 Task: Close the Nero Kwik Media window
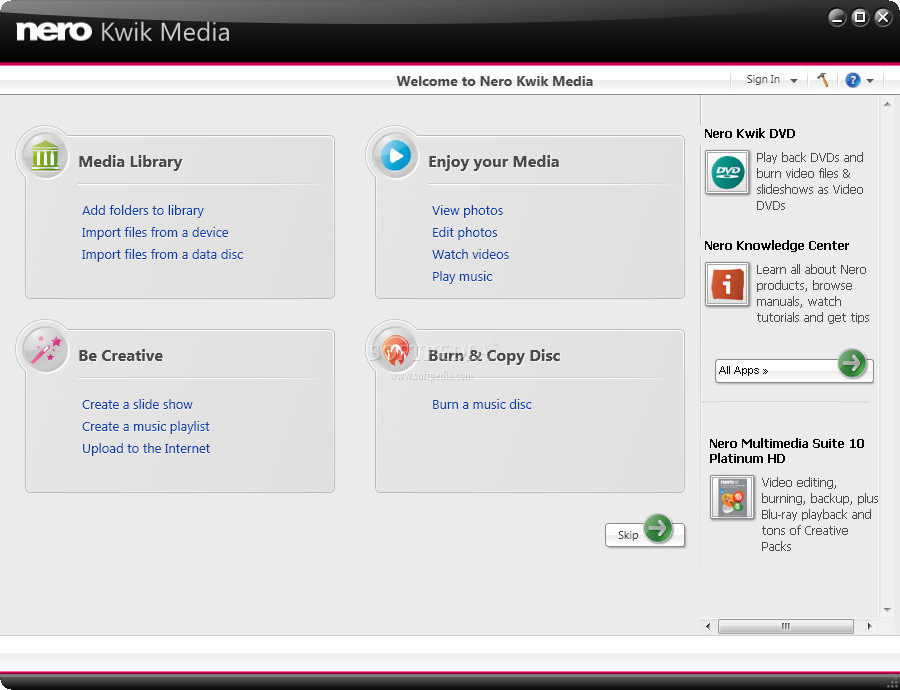883,17
